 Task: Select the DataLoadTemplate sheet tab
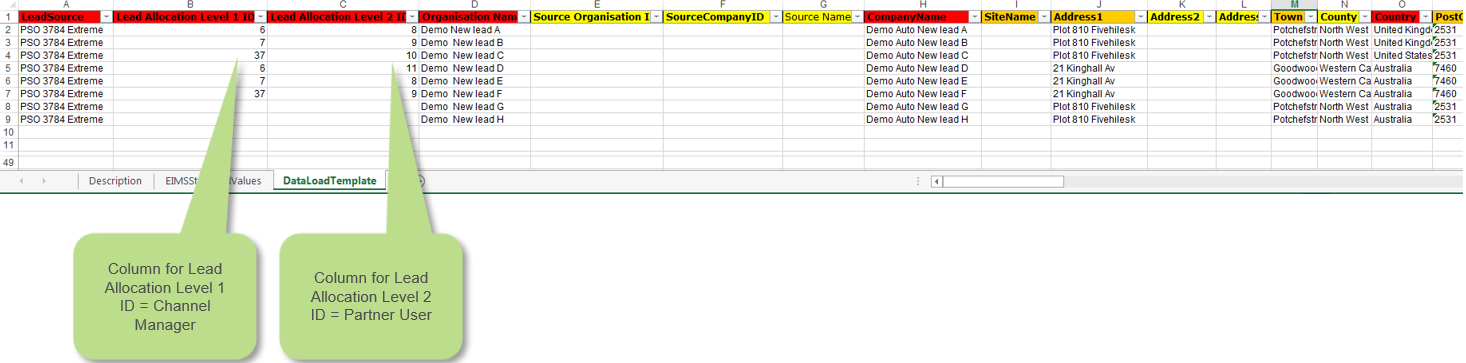(x=329, y=181)
